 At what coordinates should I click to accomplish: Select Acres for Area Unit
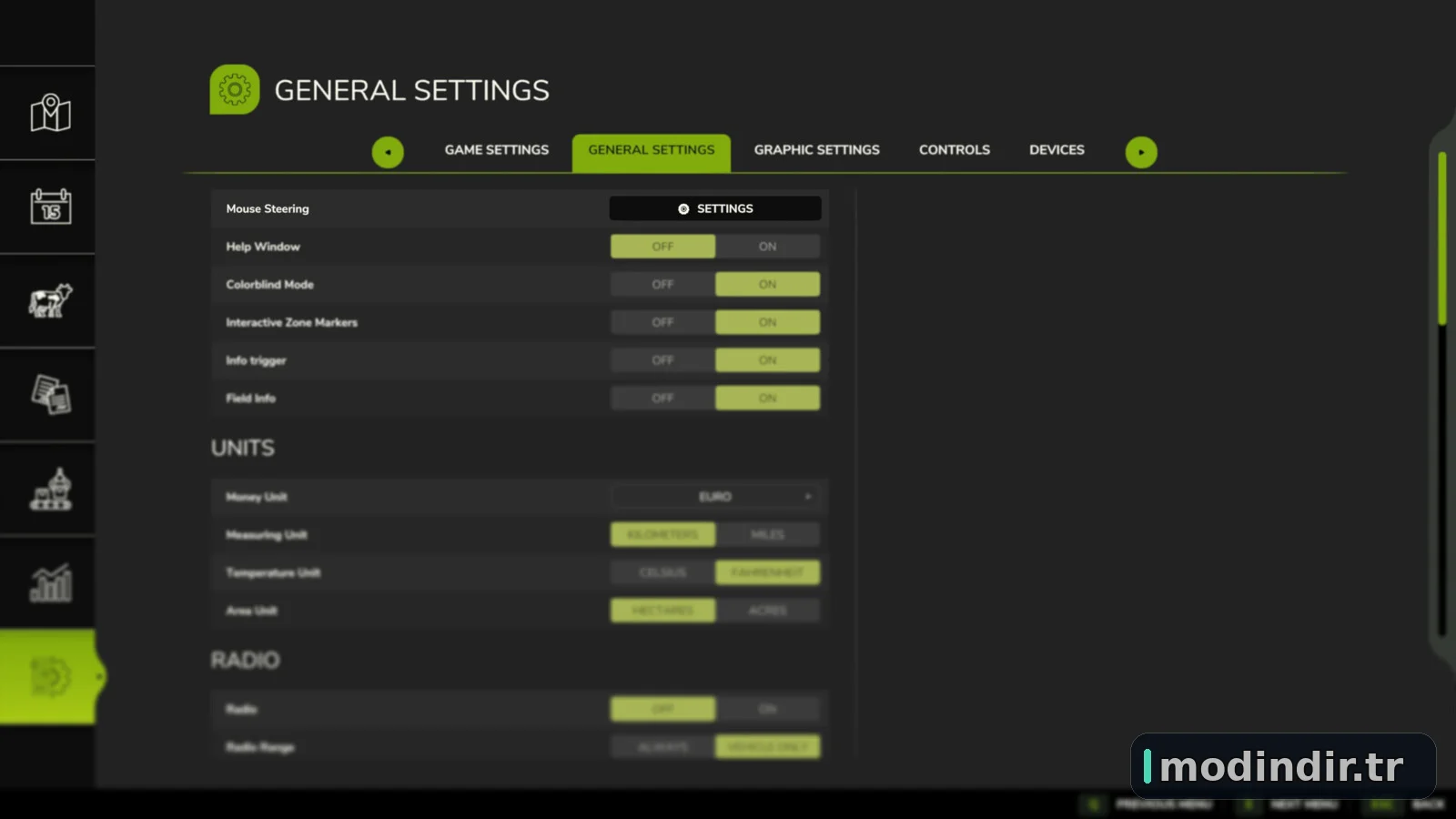click(x=768, y=611)
